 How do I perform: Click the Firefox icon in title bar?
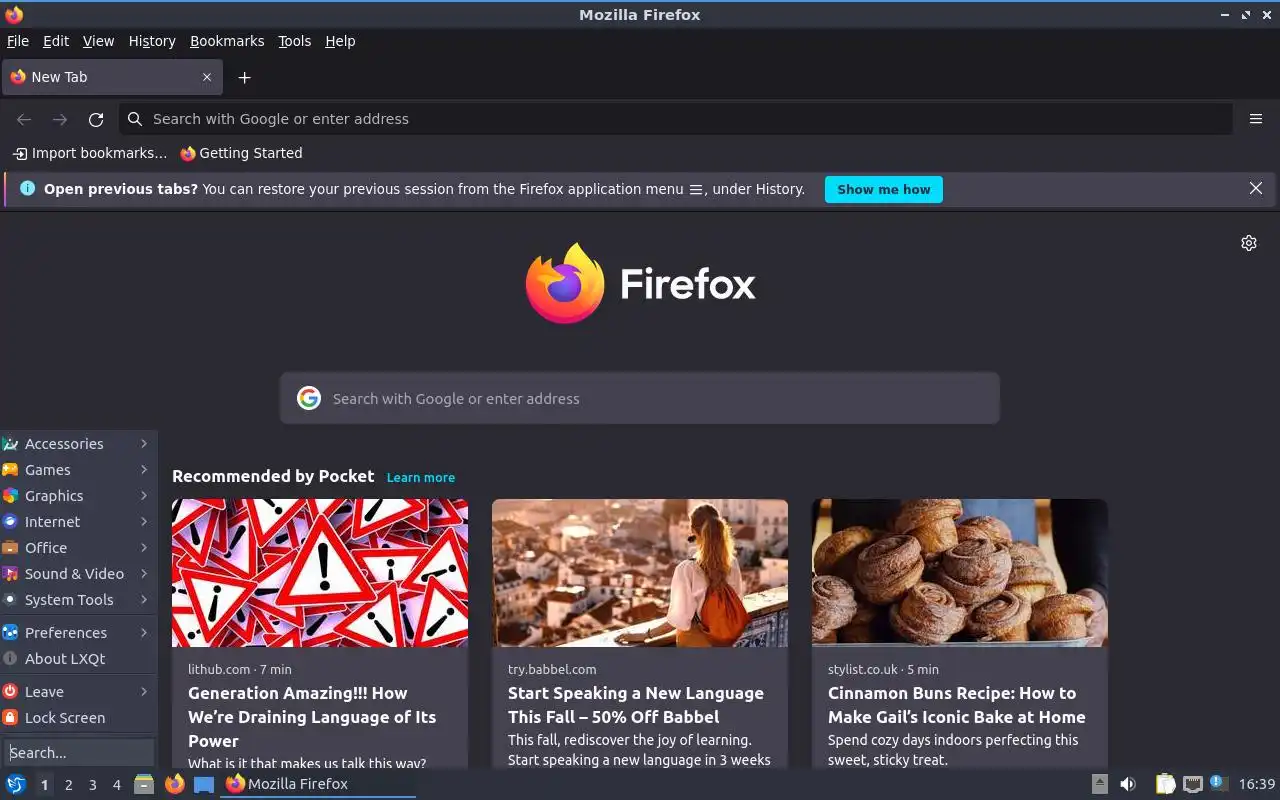[14, 14]
